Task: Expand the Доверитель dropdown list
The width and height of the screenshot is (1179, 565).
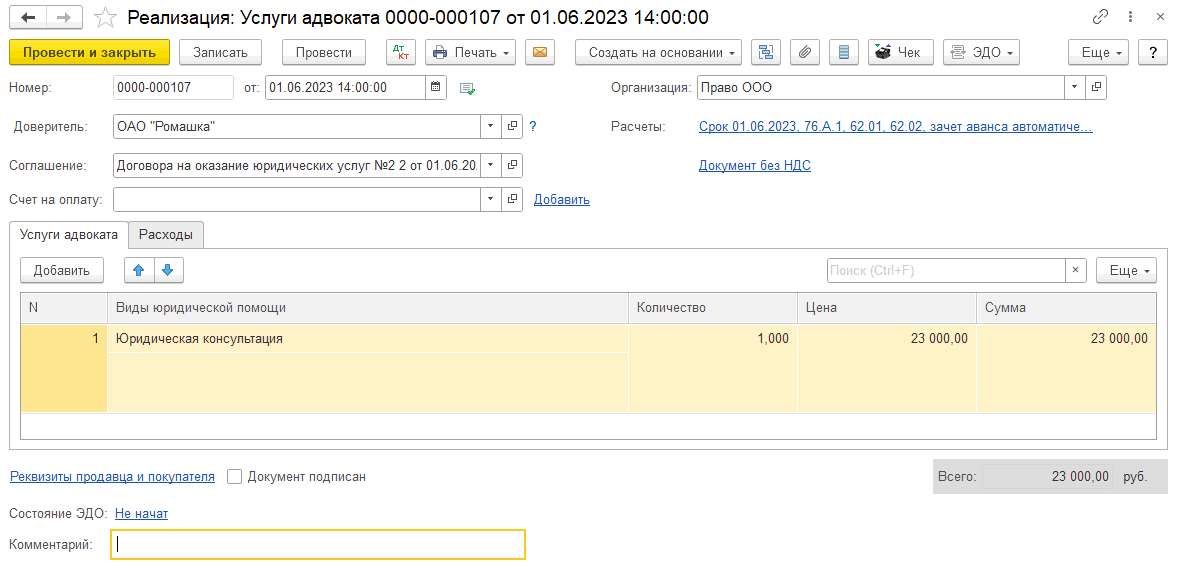Action: 490,126
